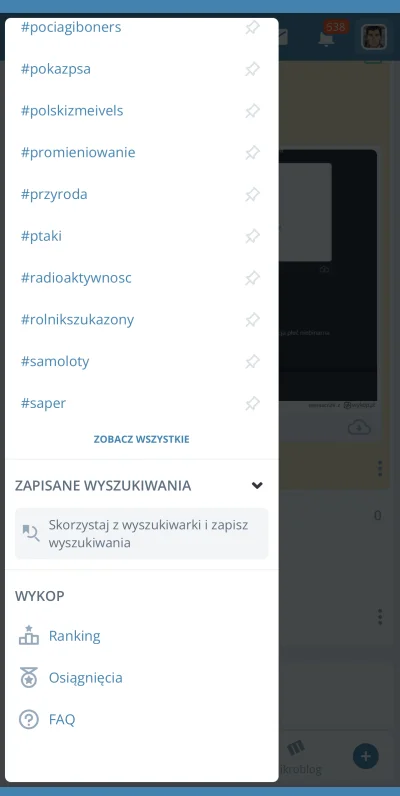
Task: Pin the #samoloty tag
Action: point(252,361)
